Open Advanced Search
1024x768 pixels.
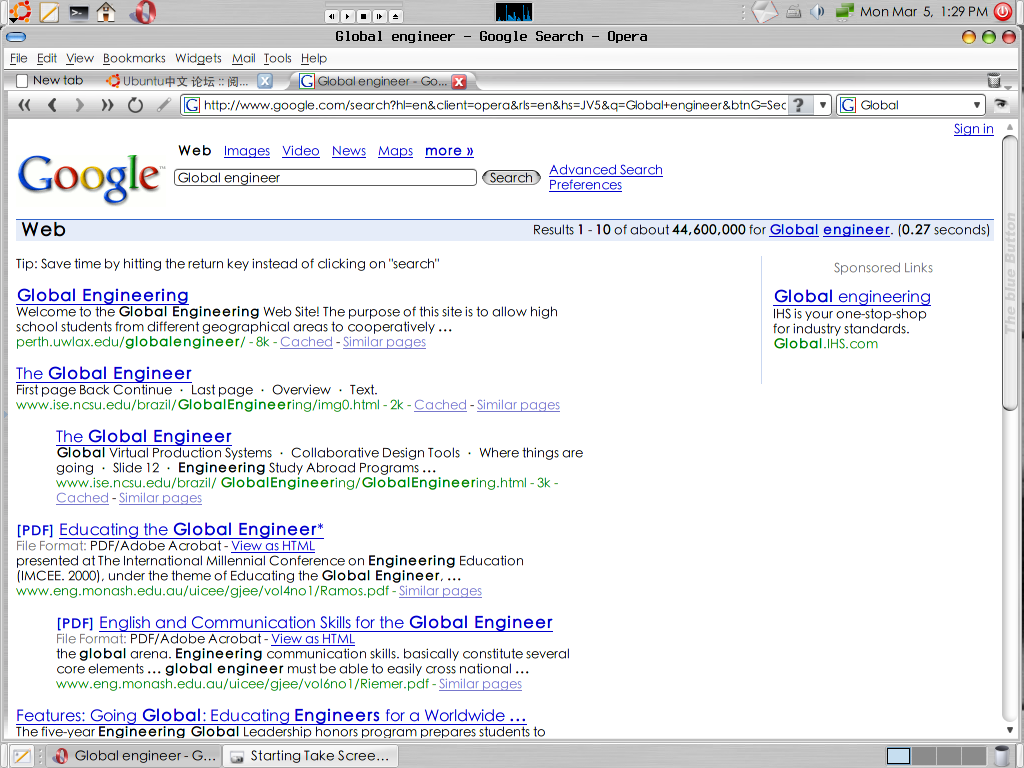pos(605,170)
